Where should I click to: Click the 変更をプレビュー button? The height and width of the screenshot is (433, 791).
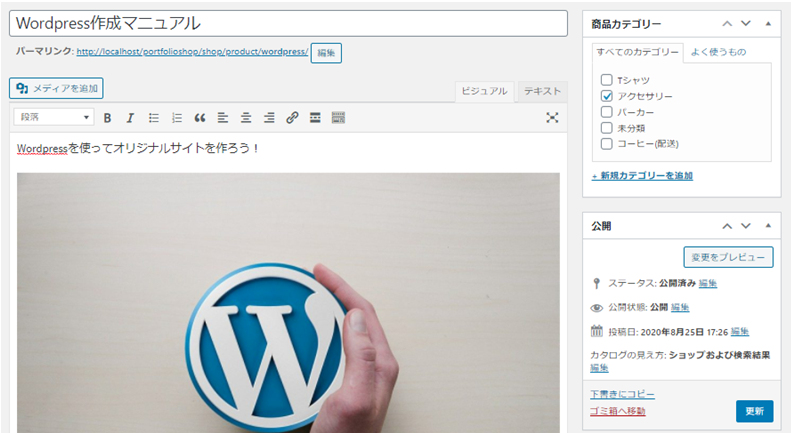coord(728,257)
